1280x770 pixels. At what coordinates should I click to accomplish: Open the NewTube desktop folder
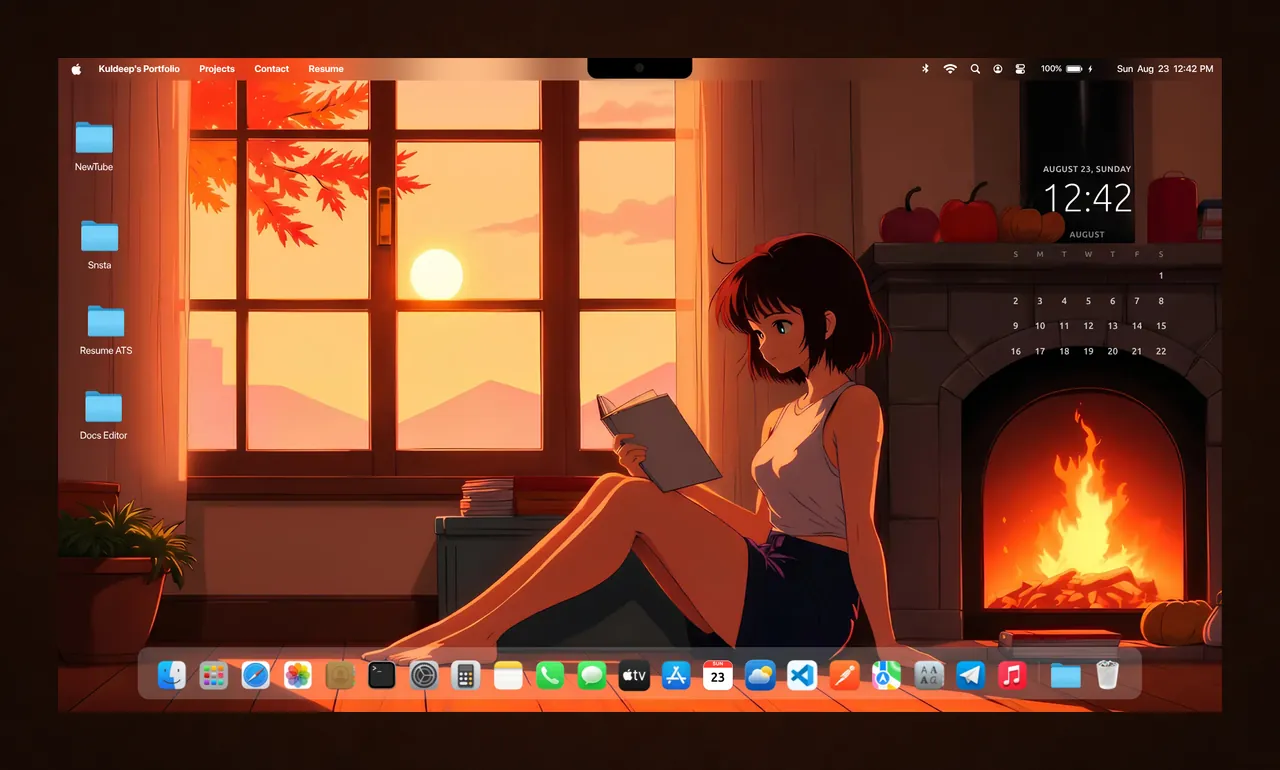point(94,146)
